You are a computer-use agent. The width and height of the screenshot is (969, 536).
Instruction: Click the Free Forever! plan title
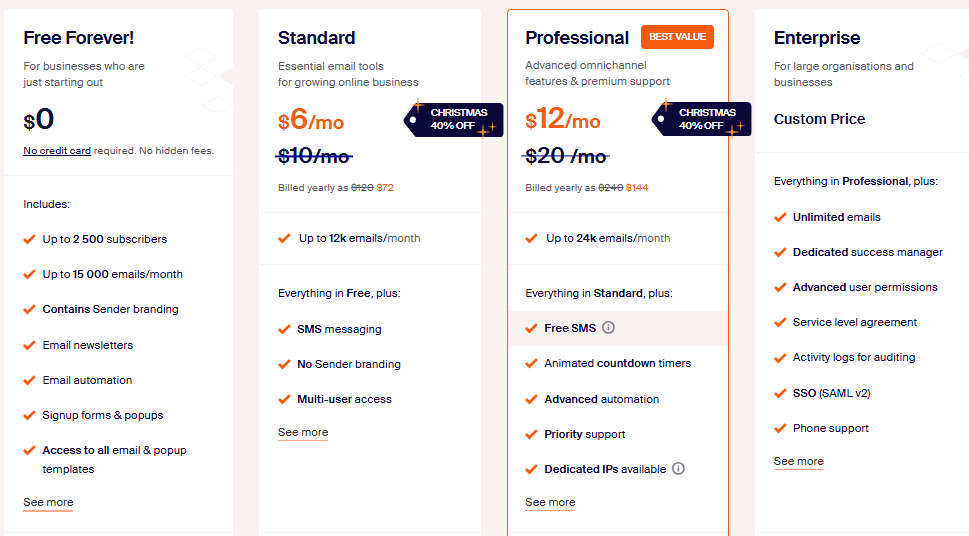pyautogui.click(x=79, y=38)
